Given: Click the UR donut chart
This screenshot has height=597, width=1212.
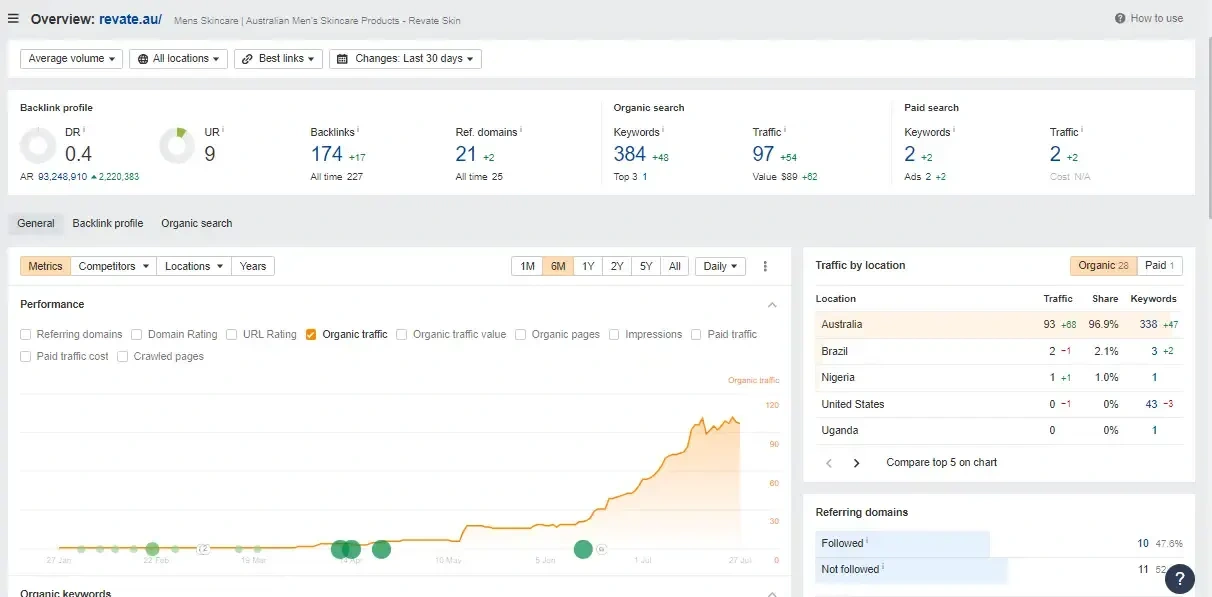Looking at the screenshot, I should pyautogui.click(x=178, y=146).
